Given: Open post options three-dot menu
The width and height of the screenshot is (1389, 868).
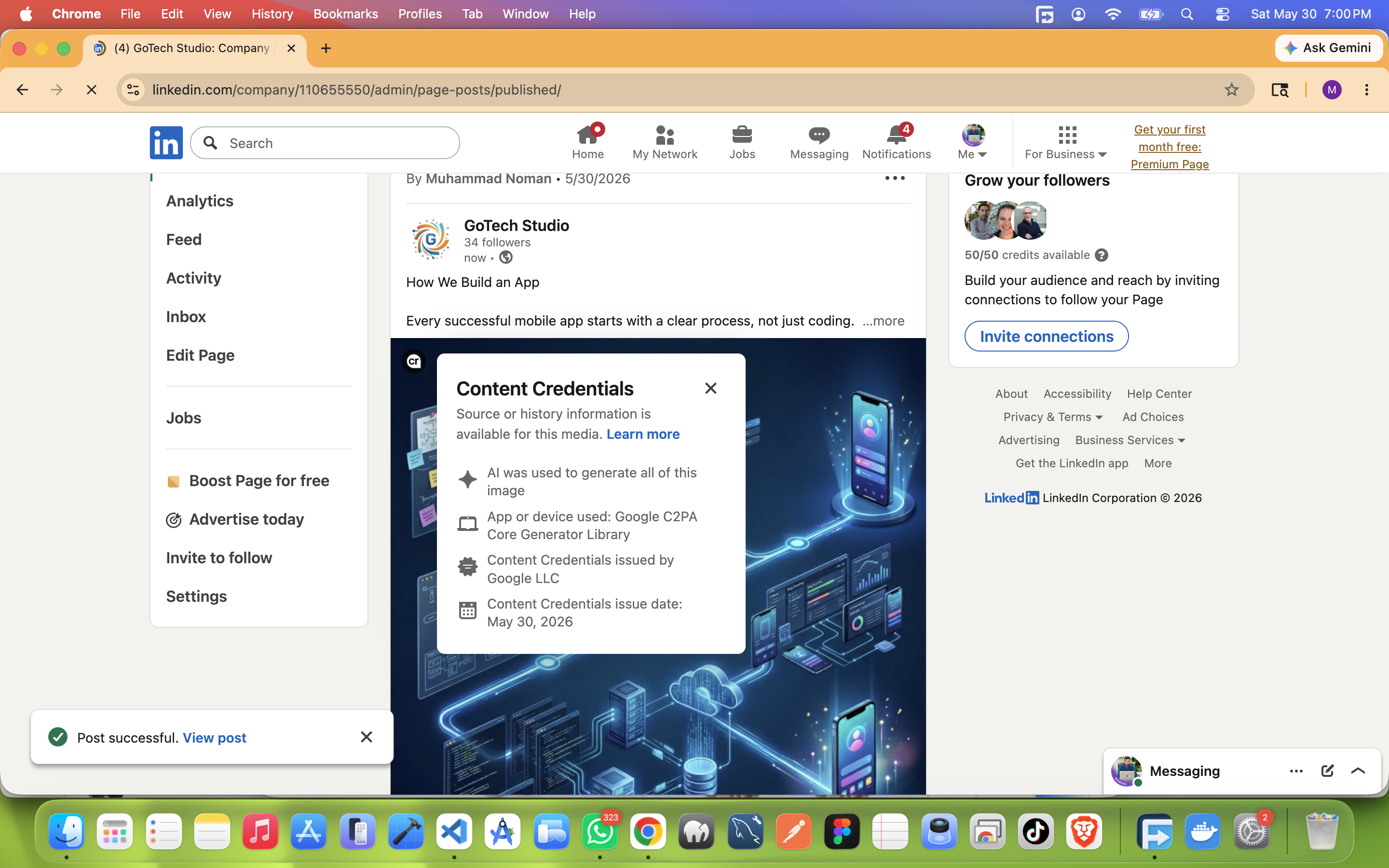Looking at the screenshot, I should pos(895,178).
